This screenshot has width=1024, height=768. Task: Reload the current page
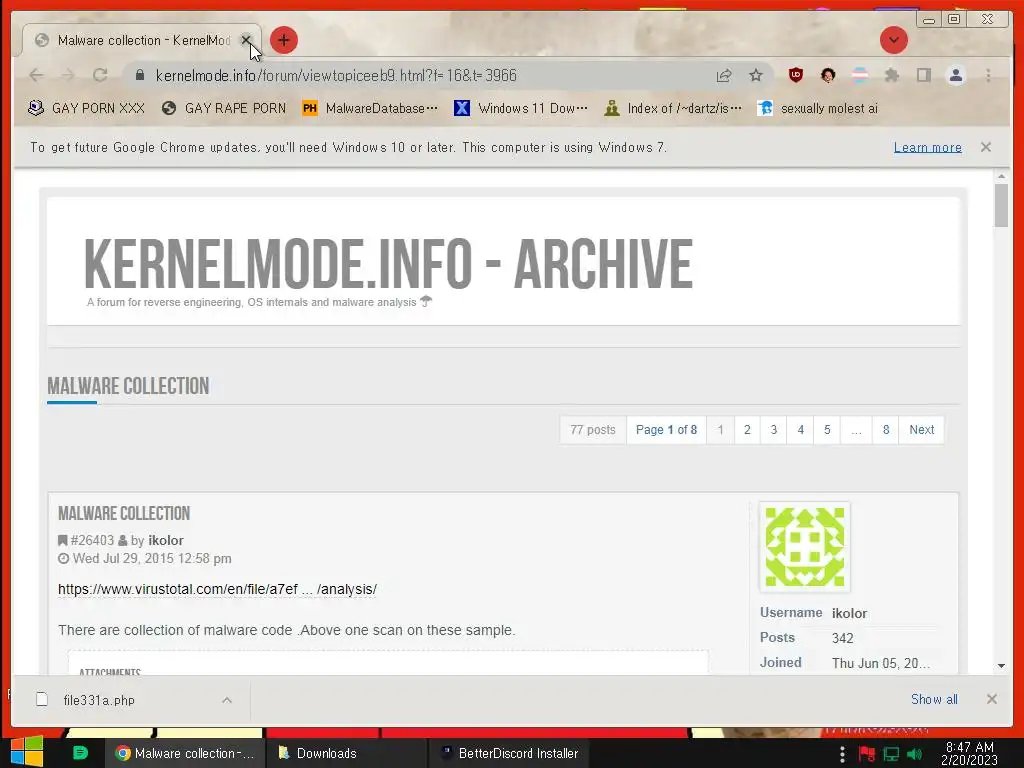(99, 76)
